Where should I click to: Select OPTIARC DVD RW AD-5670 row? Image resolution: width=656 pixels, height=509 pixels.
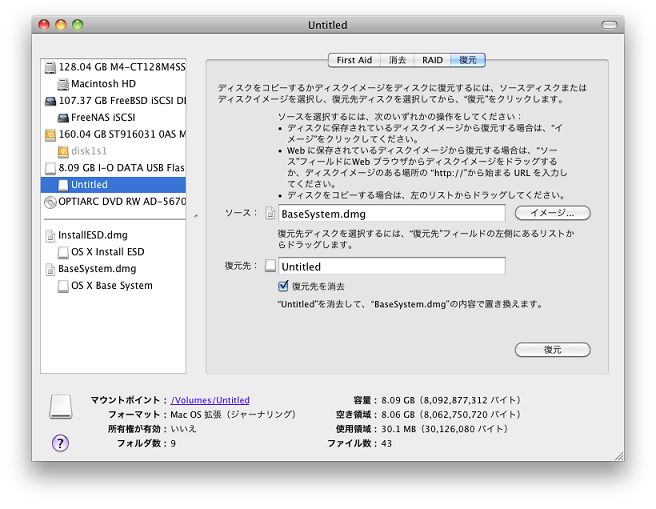[113, 202]
